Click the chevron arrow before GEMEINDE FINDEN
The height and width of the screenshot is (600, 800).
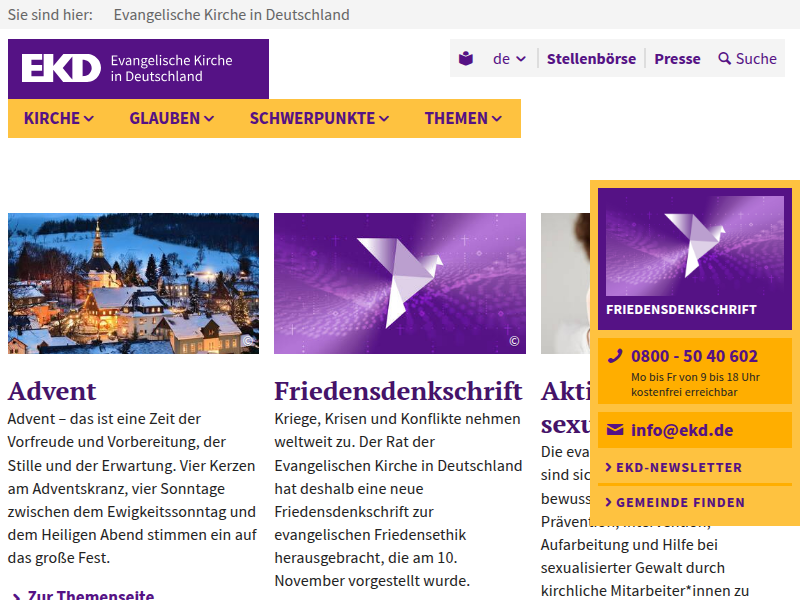point(610,503)
